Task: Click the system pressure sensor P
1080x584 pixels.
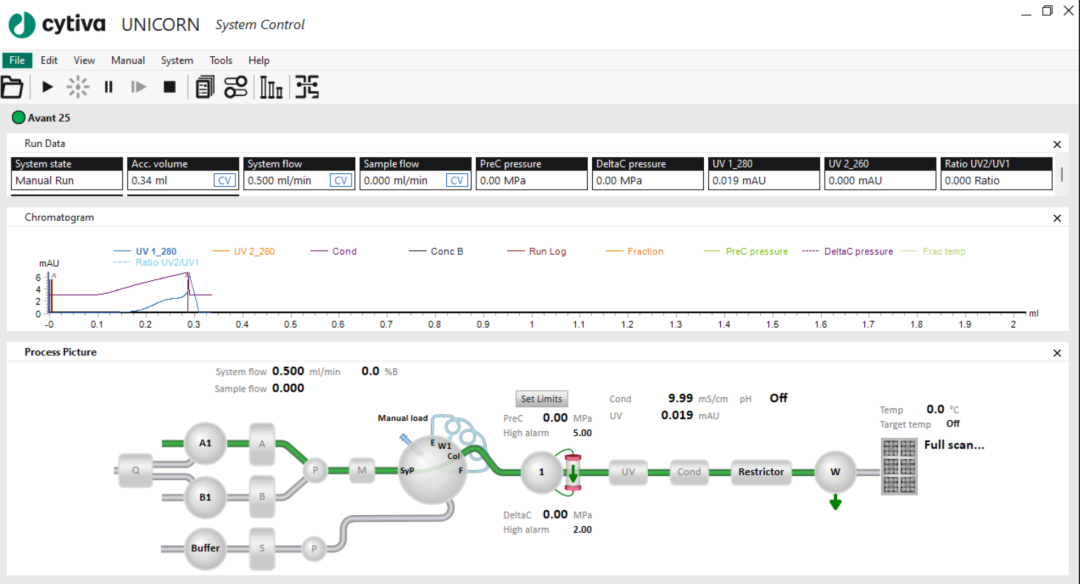Action: coord(315,470)
